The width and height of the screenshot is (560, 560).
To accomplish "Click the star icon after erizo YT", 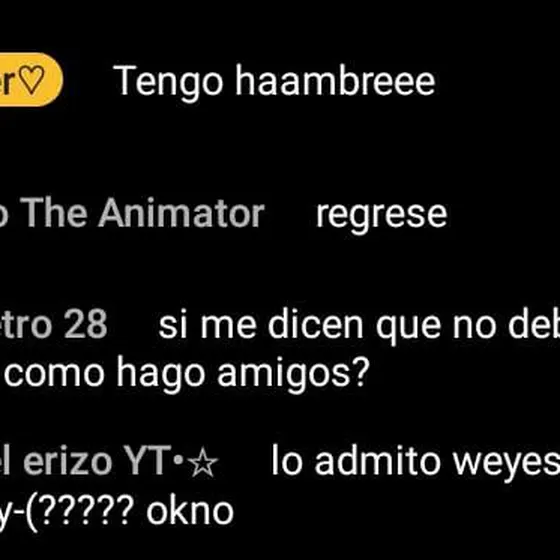I will click(202, 463).
